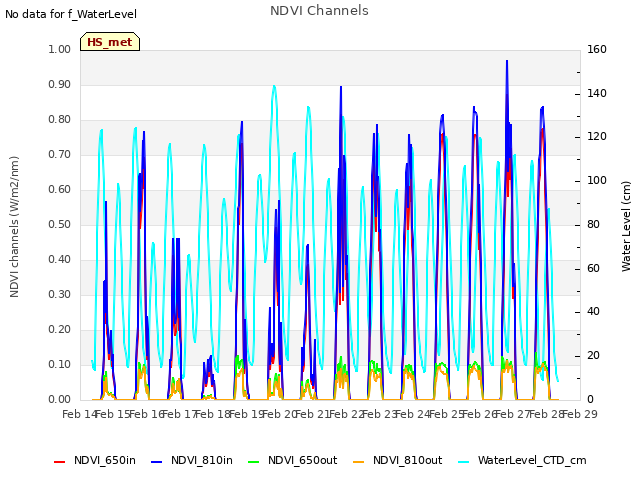Click the 'No data for f_WaterLevel' message
Viewport: 640px width, 480px height.
[x=71, y=14]
